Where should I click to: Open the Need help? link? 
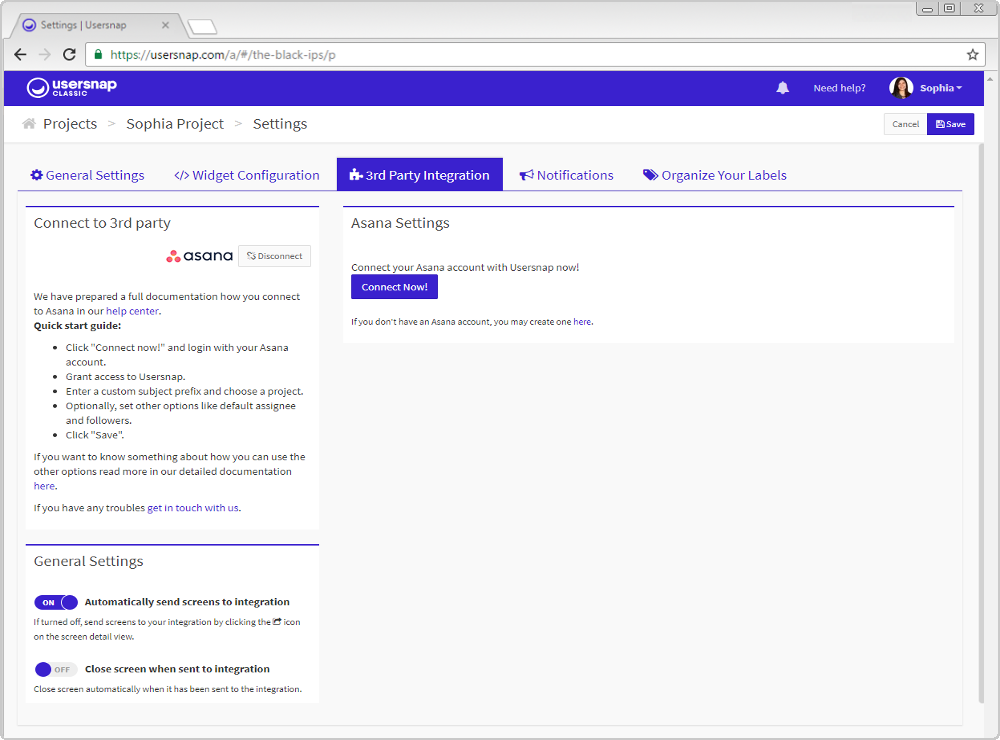point(839,88)
